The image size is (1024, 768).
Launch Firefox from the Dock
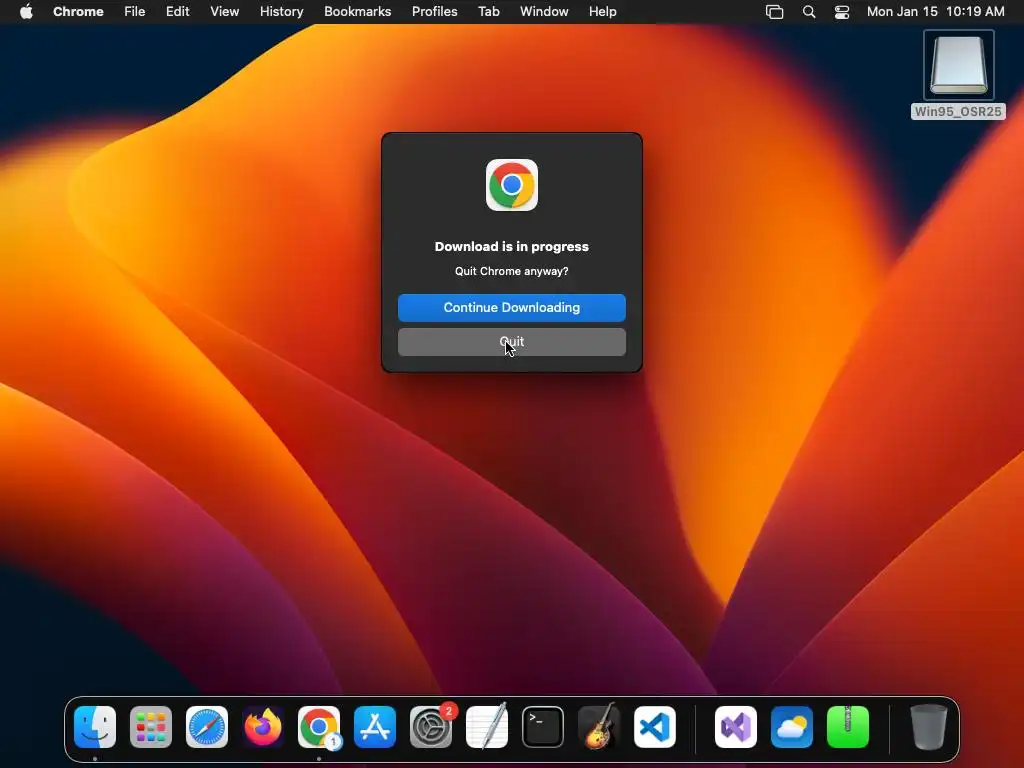tap(263, 727)
